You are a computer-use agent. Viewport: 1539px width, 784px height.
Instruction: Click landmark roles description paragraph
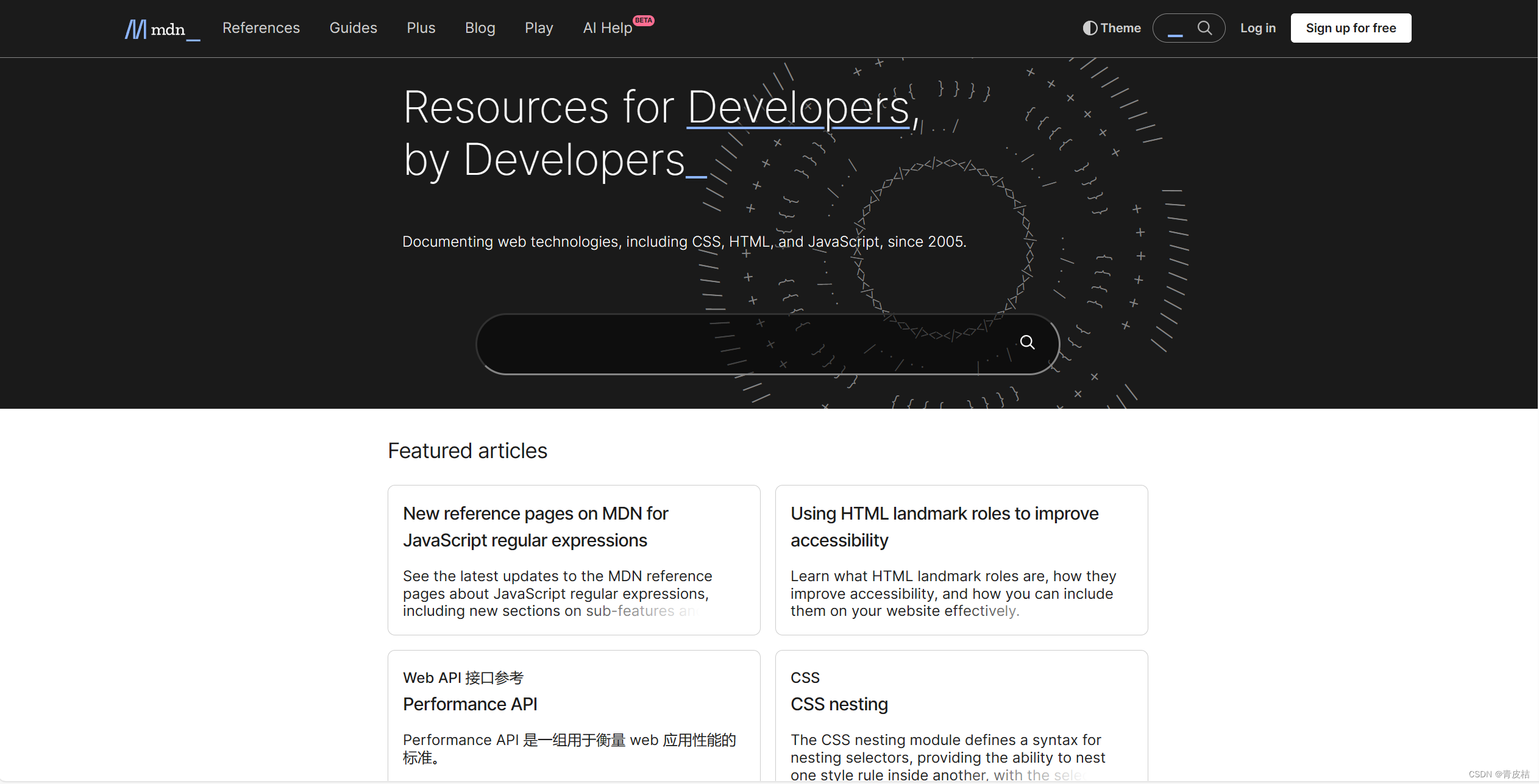click(x=953, y=593)
